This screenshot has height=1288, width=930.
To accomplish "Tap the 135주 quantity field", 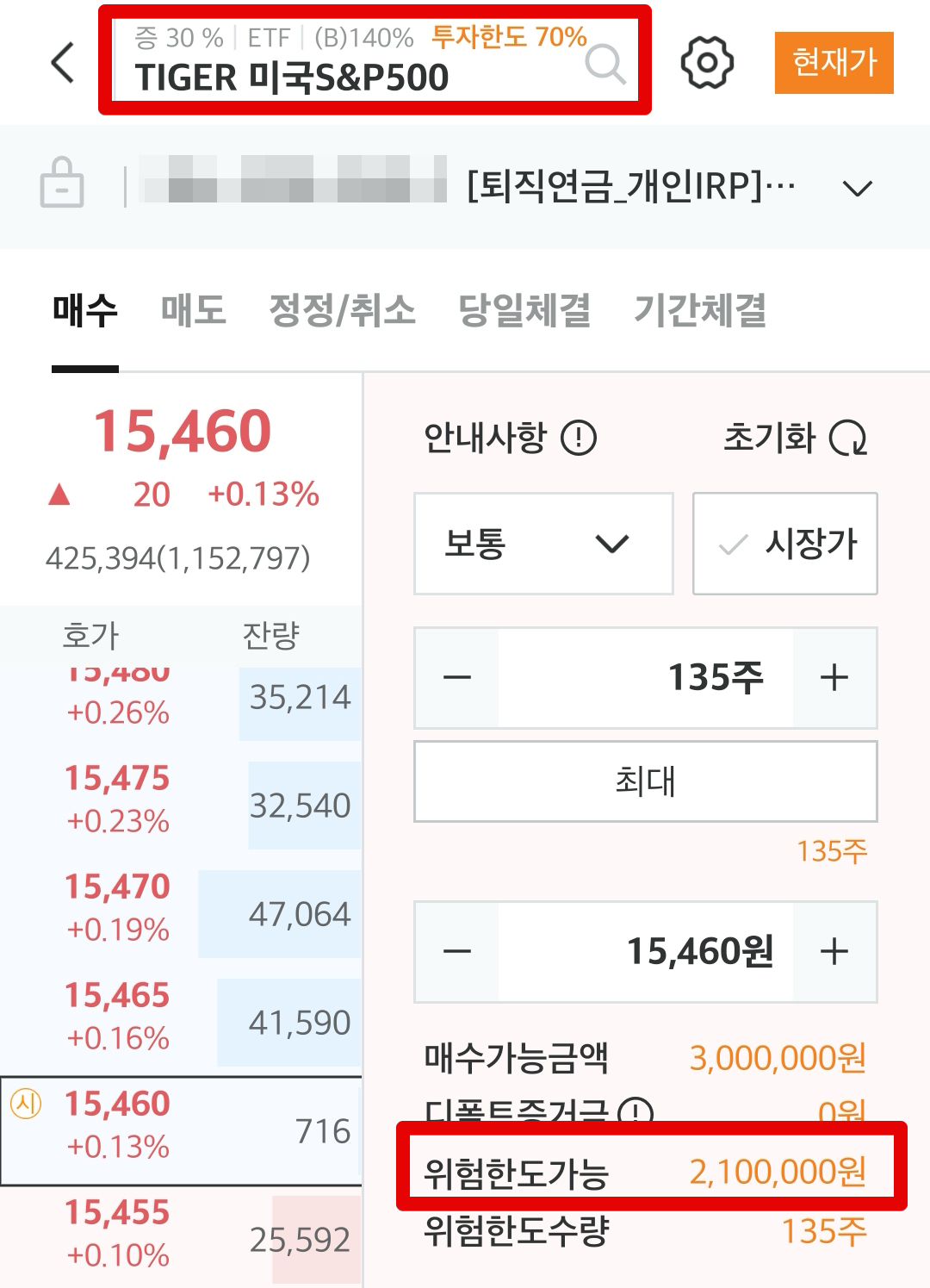I will (x=646, y=677).
